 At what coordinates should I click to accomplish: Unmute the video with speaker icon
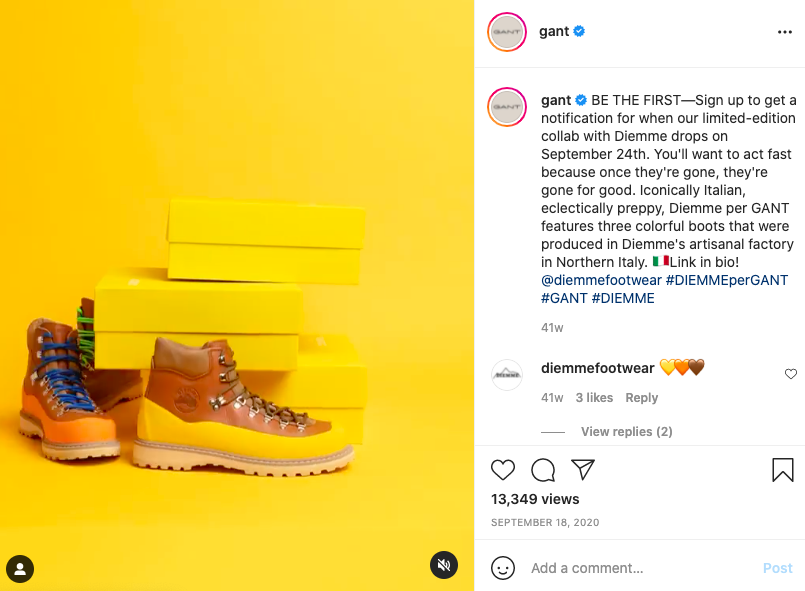click(x=444, y=565)
